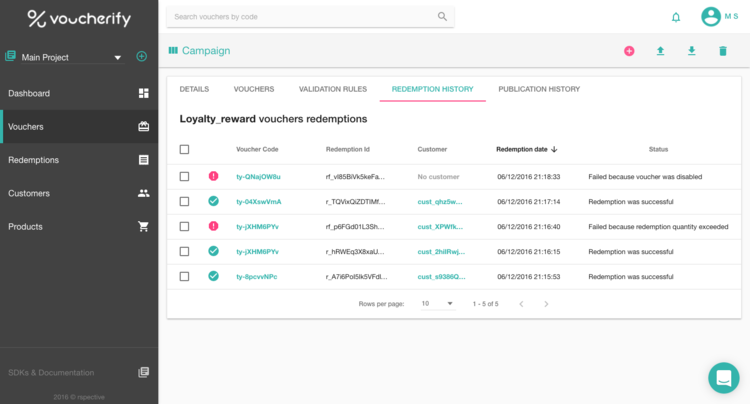Click the trash delete campaign icon
This screenshot has width=750, height=404.
coord(723,51)
